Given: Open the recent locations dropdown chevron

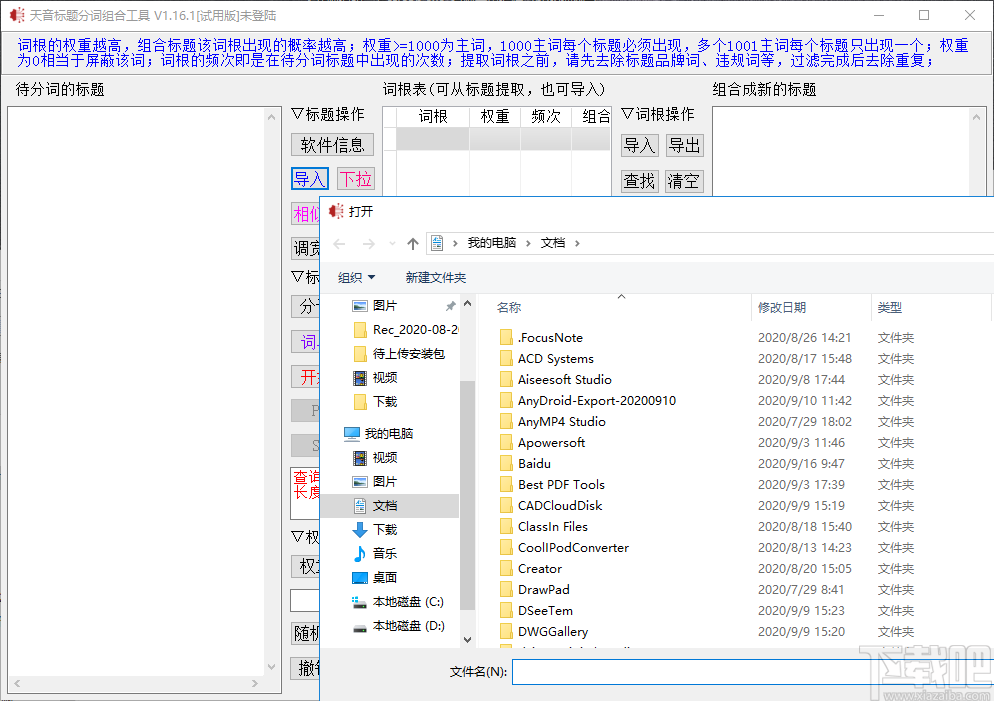Looking at the screenshot, I should point(392,244).
